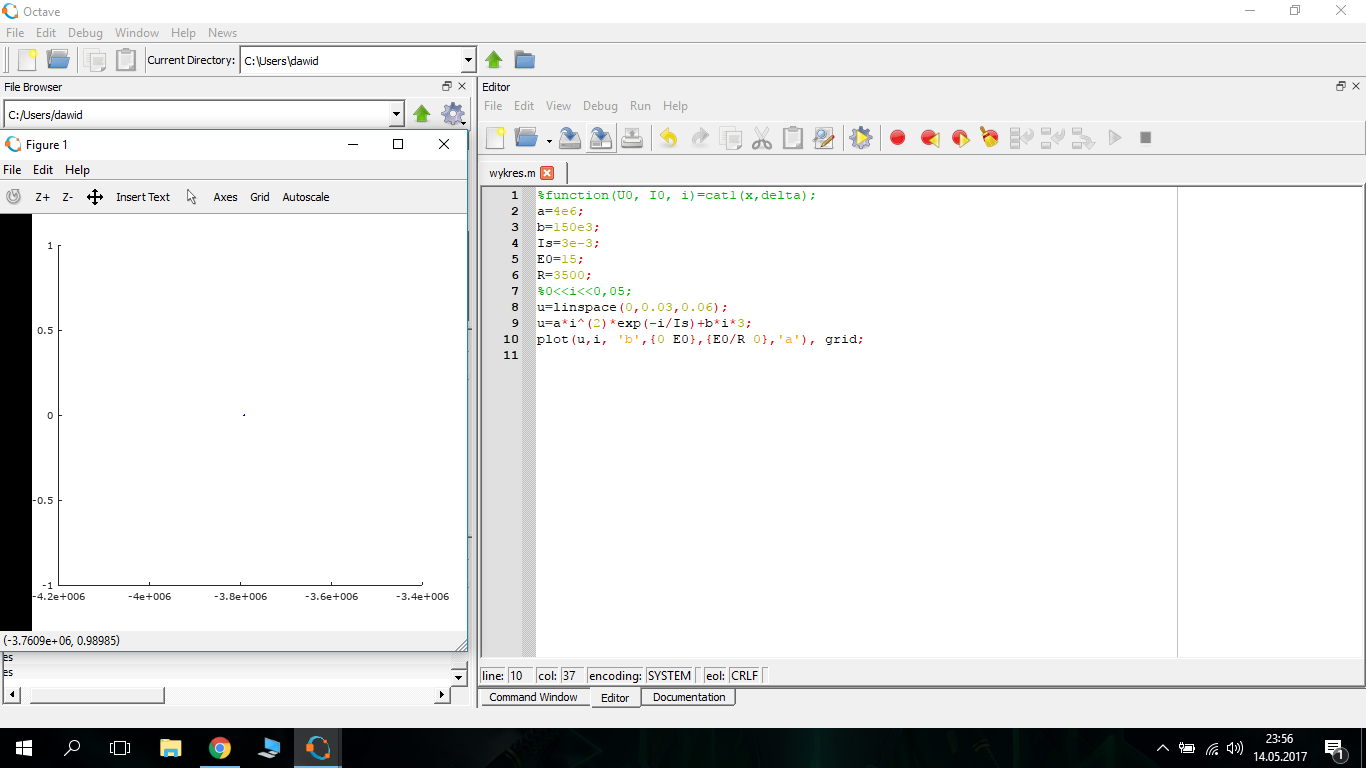Image resolution: width=1366 pixels, height=768 pixels.
Task: Open the Editor's View menu
Action: [558, 106]
